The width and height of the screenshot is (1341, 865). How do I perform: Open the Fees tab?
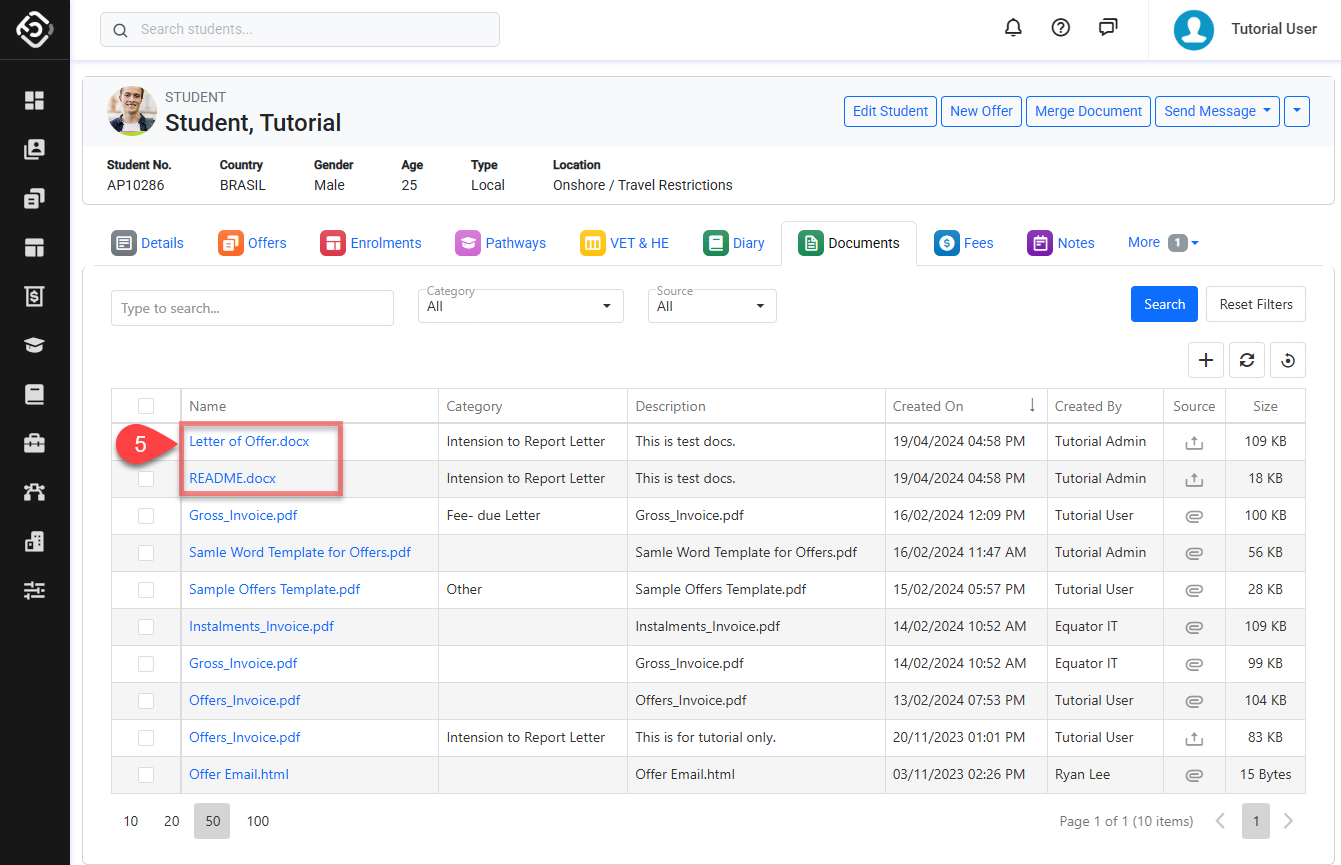coord(964,243)
